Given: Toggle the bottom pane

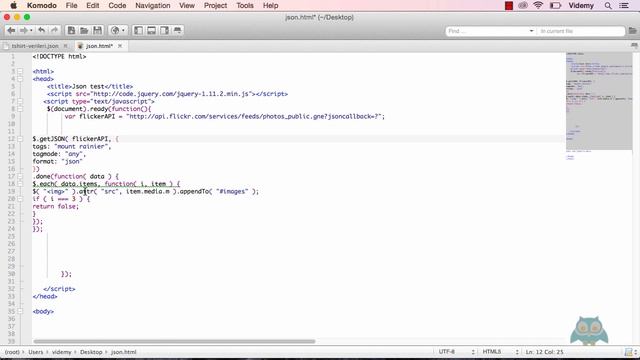Looking at the screenshot, I should point(151,31).
